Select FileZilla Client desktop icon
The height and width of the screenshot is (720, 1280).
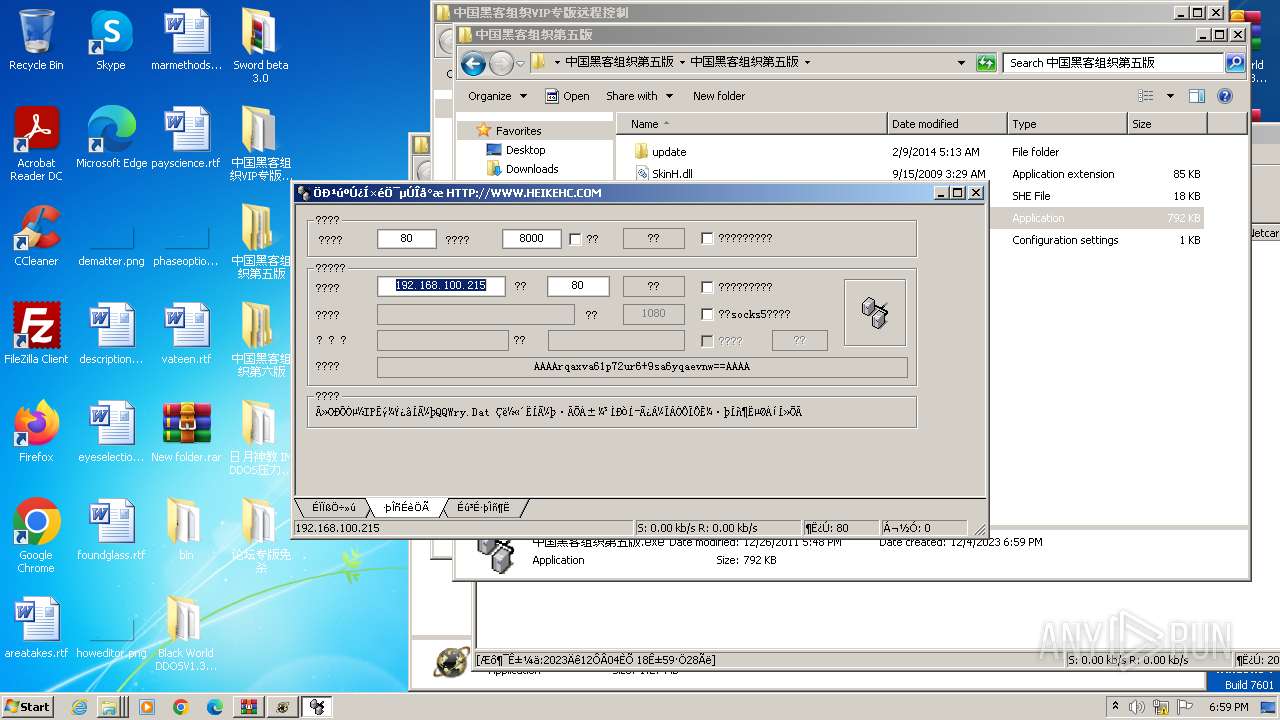[x=36, y=333]
